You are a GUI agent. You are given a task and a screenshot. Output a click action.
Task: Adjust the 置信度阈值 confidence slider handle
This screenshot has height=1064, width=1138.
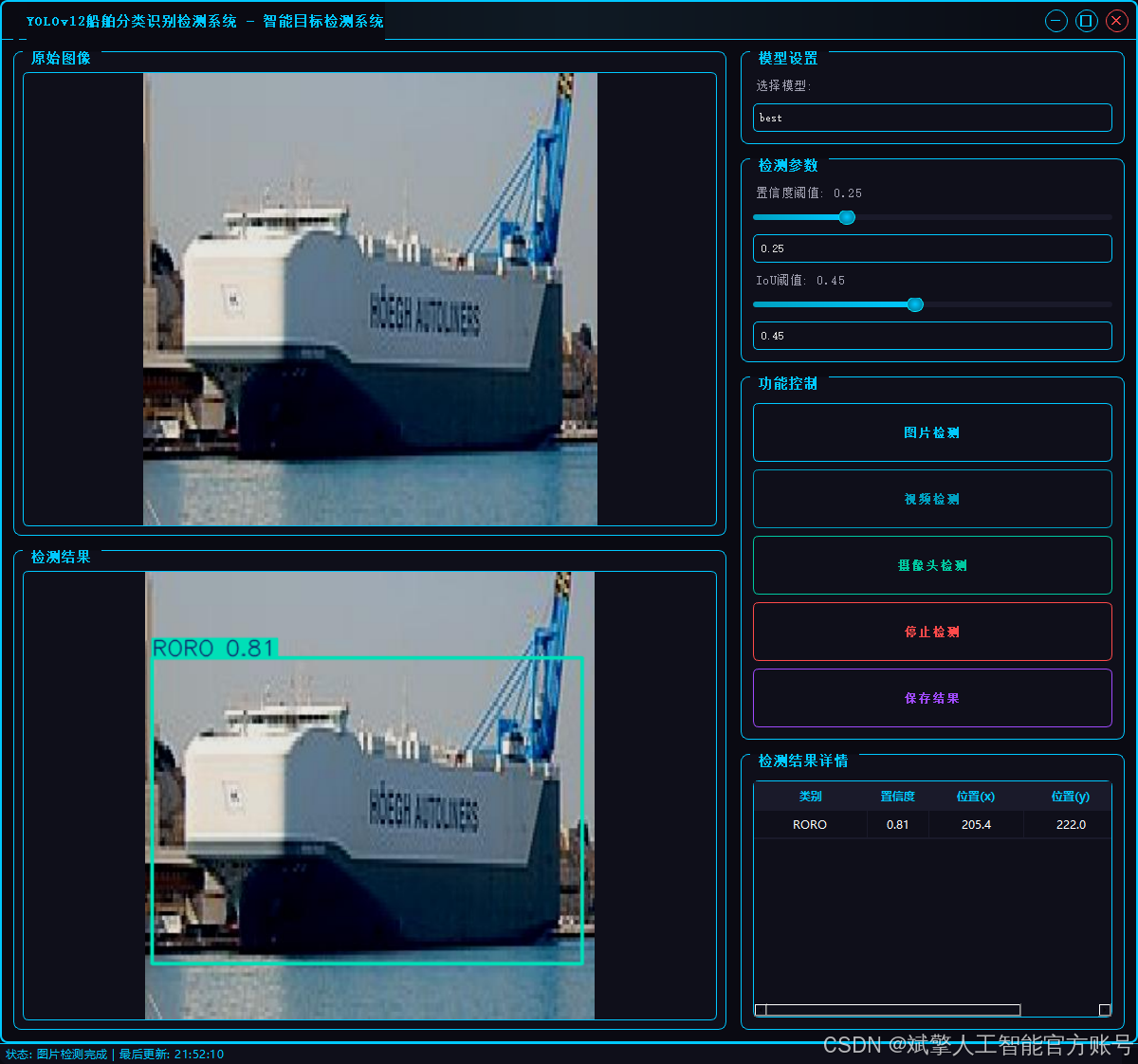point(847,217)
